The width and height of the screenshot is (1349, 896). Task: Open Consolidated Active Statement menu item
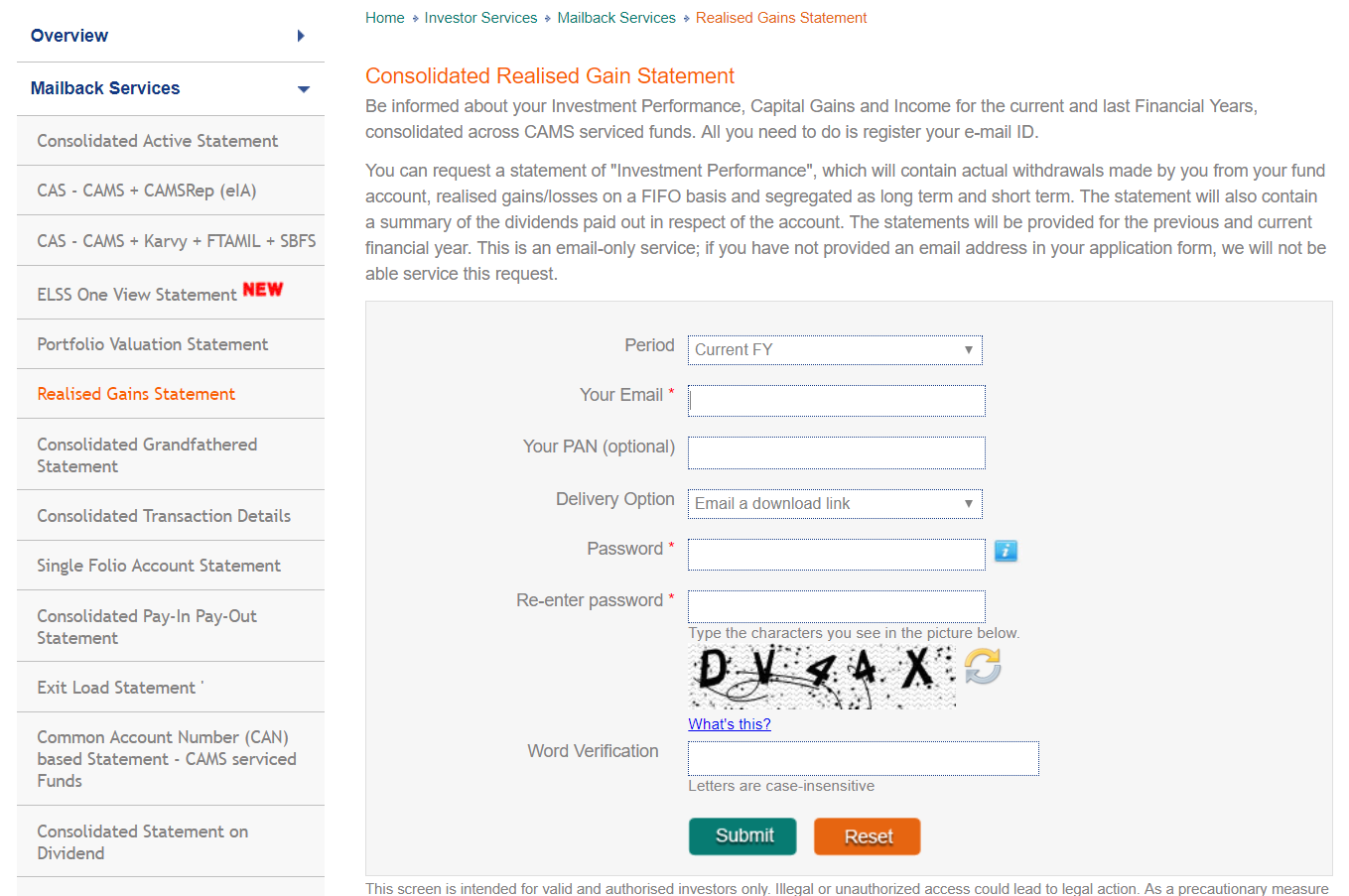tap(158, 141)
